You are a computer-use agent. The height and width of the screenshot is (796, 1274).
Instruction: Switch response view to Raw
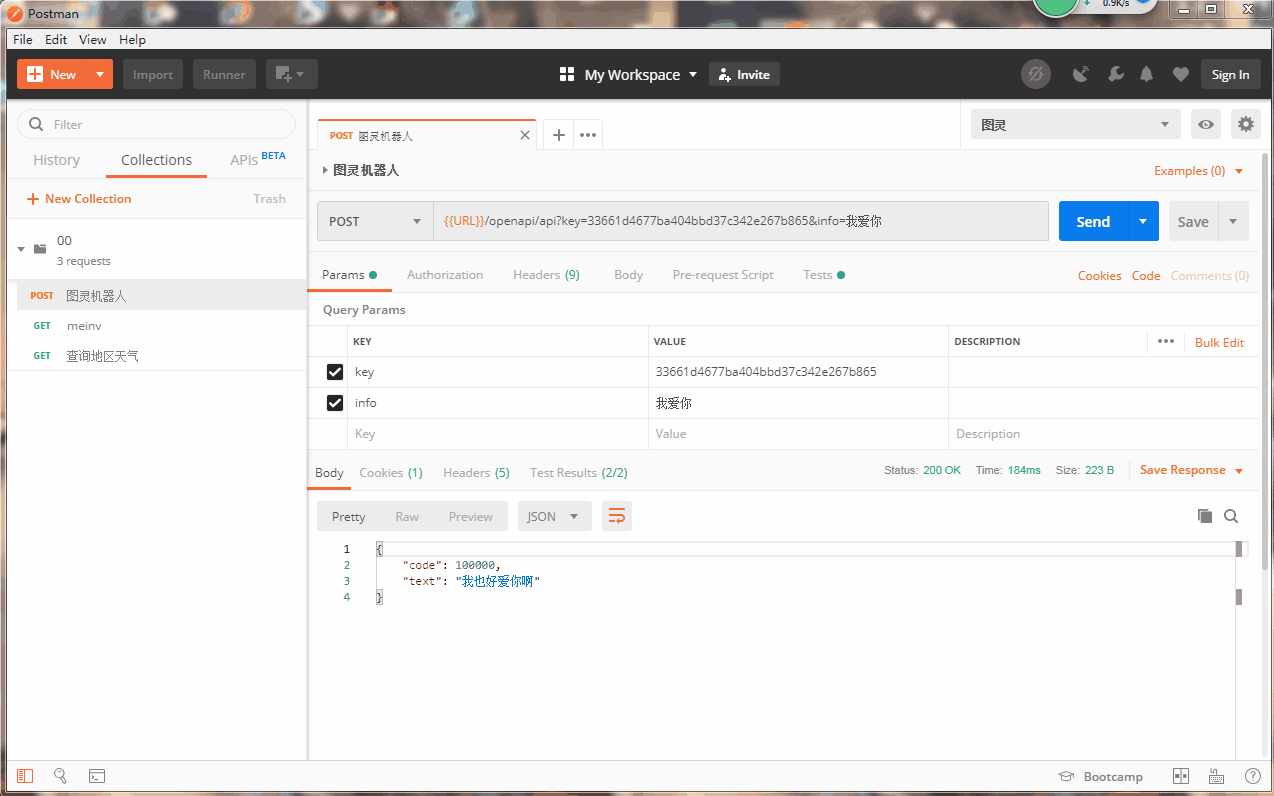pos(407,516)
